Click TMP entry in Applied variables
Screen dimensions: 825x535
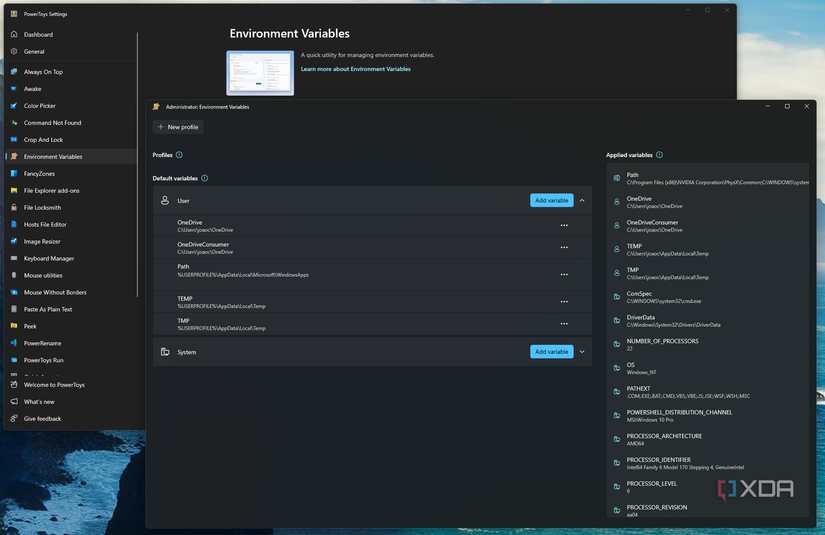(708, 273)
